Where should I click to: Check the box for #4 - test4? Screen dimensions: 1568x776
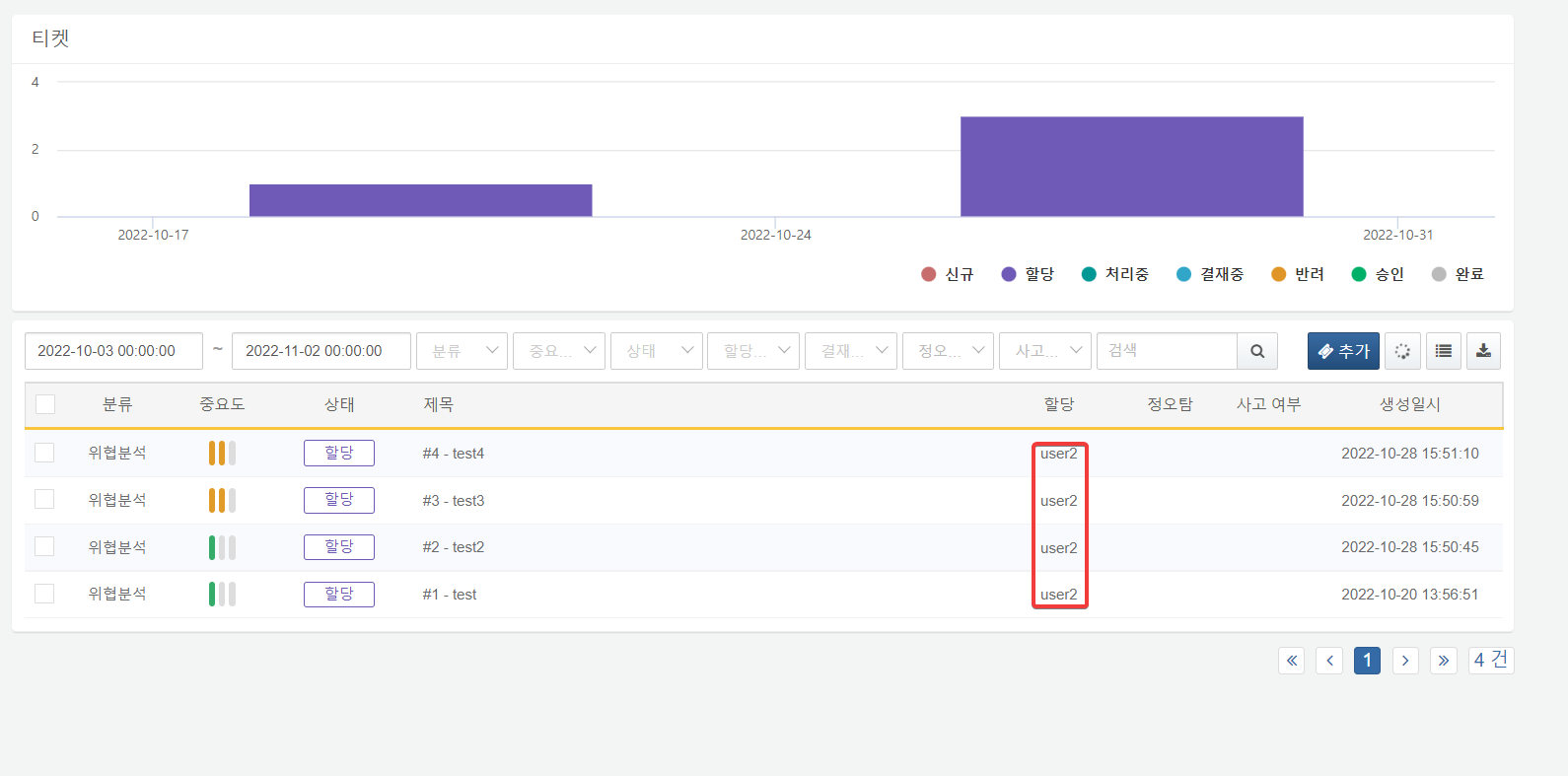(44, 453)
